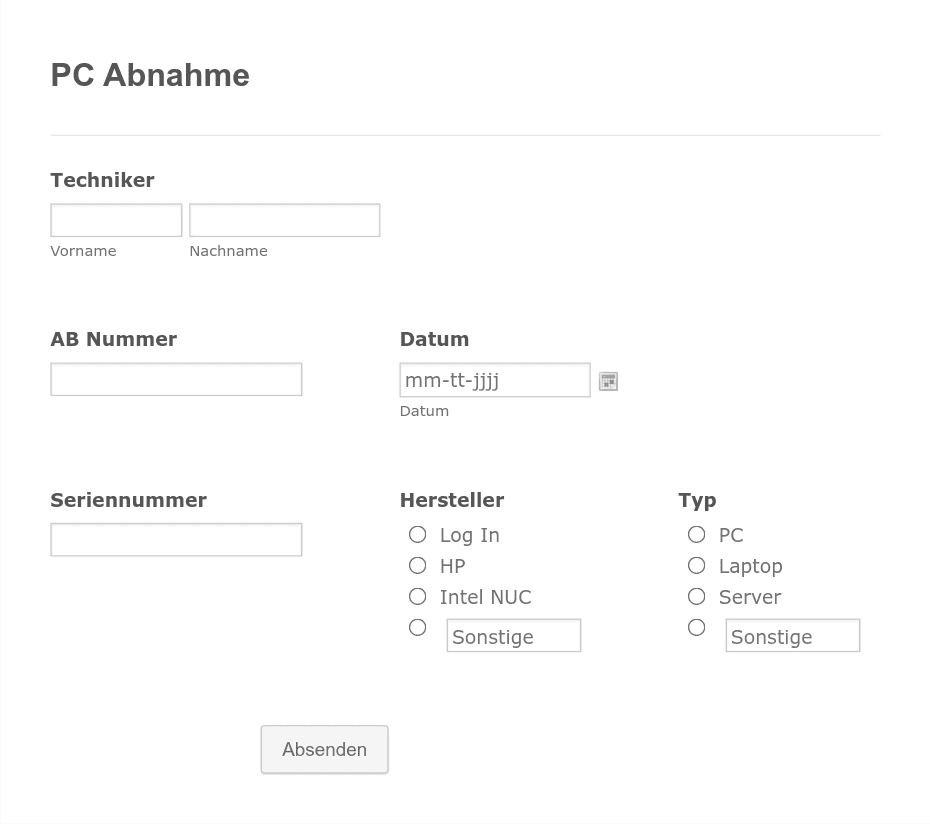Focus the Vorname text field
Viewport: 930px width, 824px height.
(116, 220)
